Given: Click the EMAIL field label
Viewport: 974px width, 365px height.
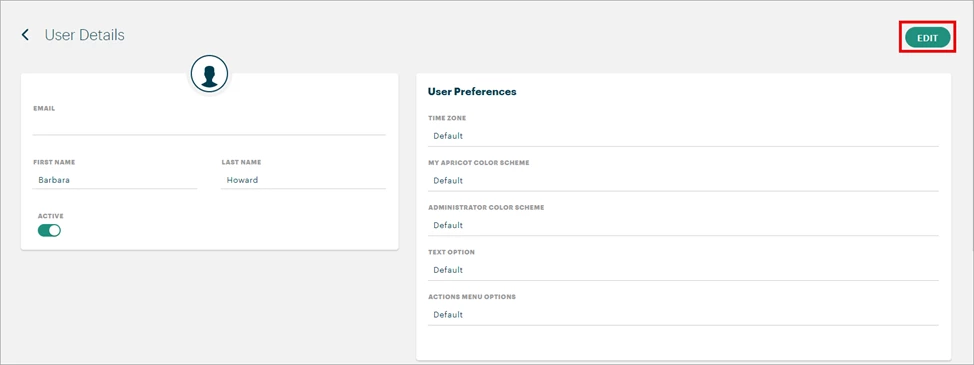Looking at the screenshot, I should [44, 108].
